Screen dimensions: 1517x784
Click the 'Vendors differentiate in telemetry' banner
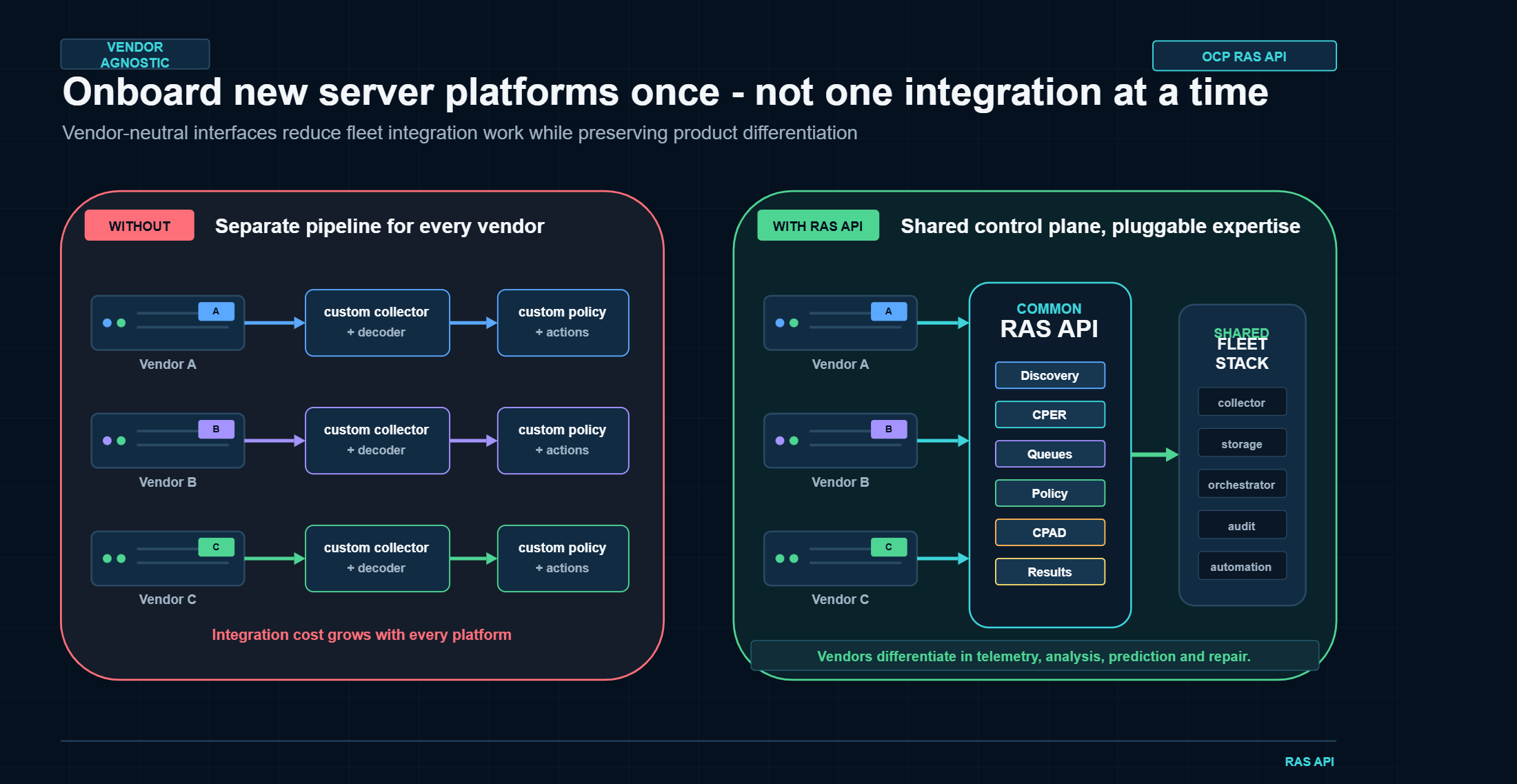1034,656
